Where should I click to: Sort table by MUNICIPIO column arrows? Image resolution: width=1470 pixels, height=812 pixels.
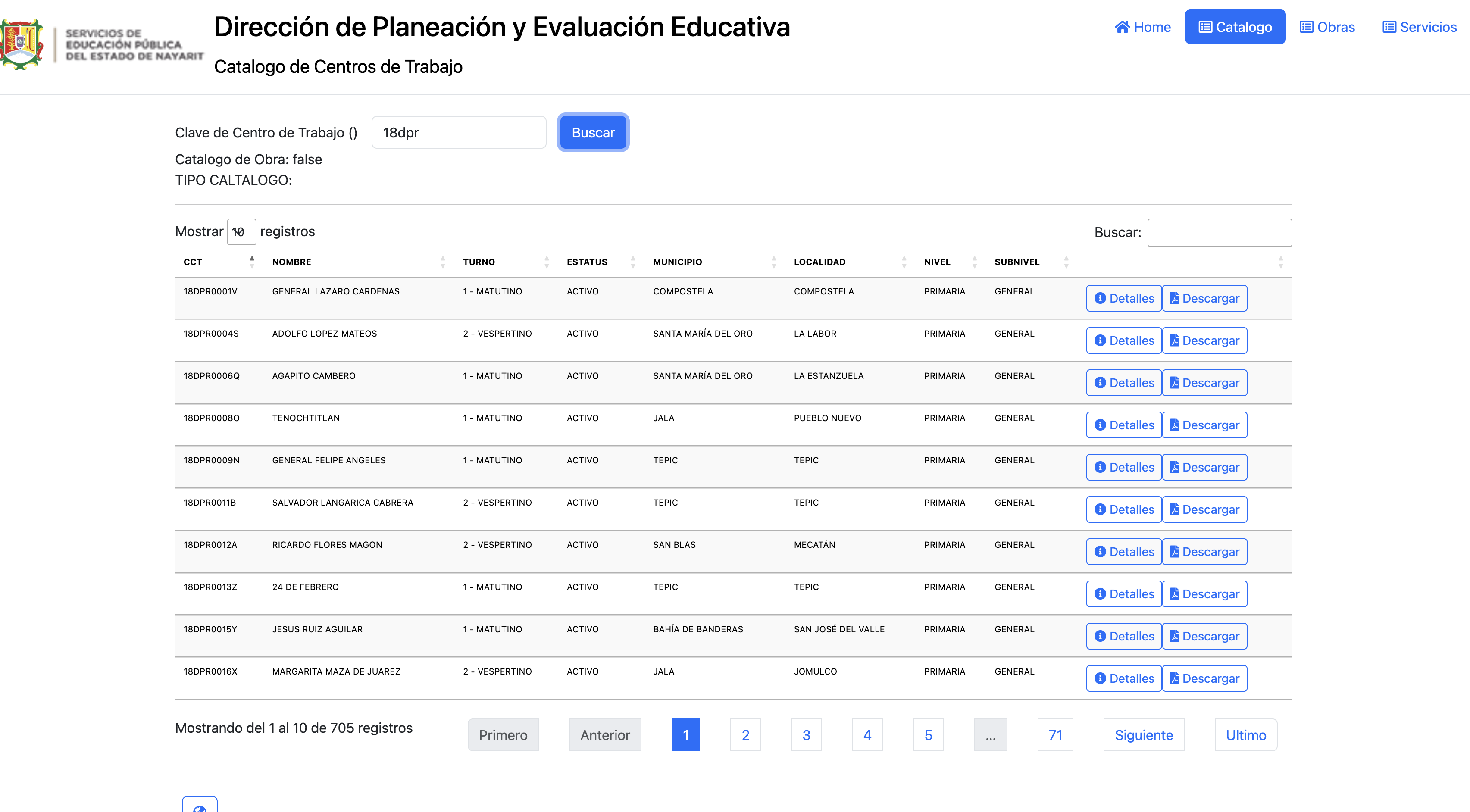(x=773, y=262)
